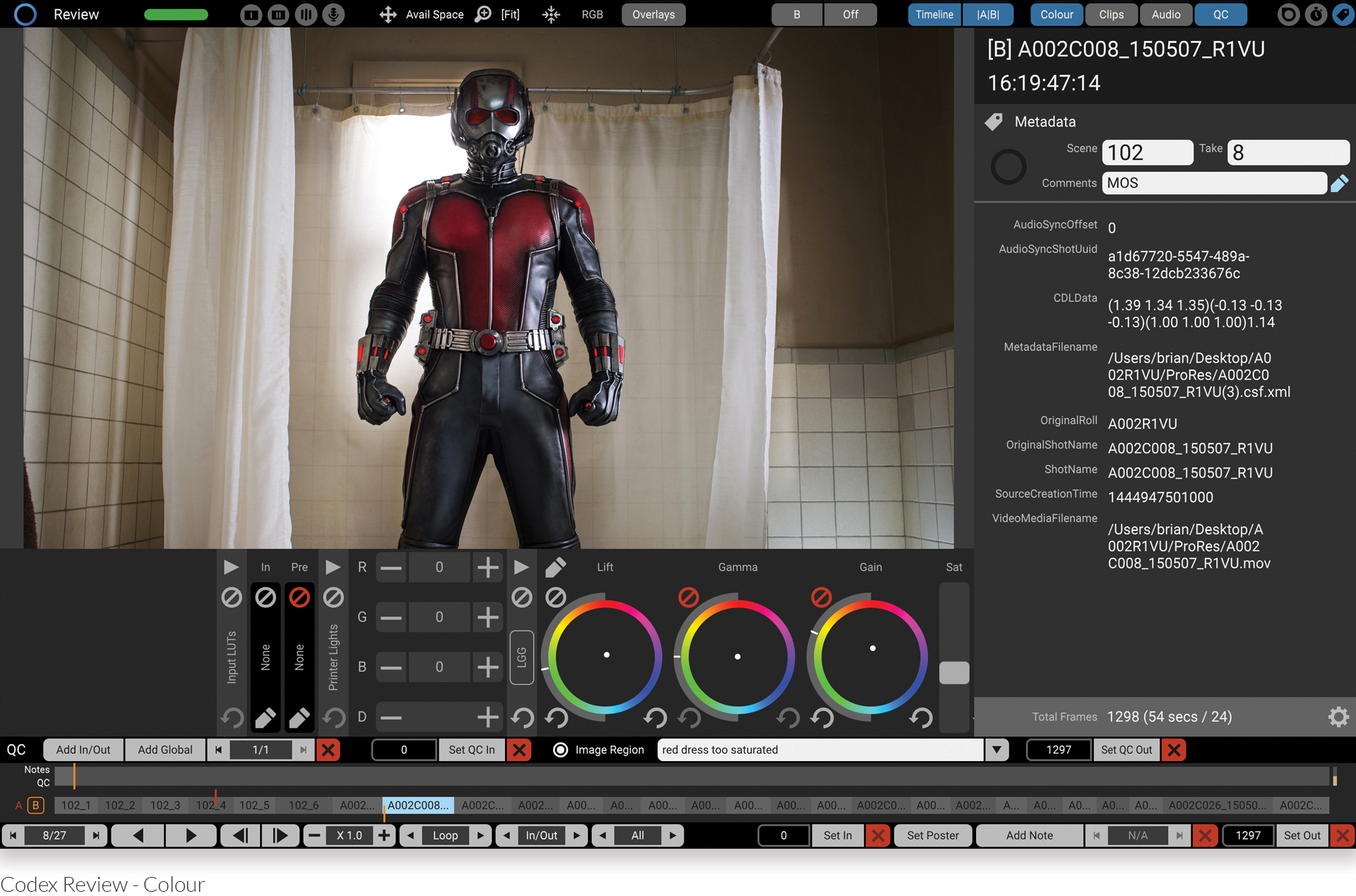Bypass Input LUTs with the disable circle
This screenshot has height=896, width=1356.
pyautogui.click(x=232, y=597)
